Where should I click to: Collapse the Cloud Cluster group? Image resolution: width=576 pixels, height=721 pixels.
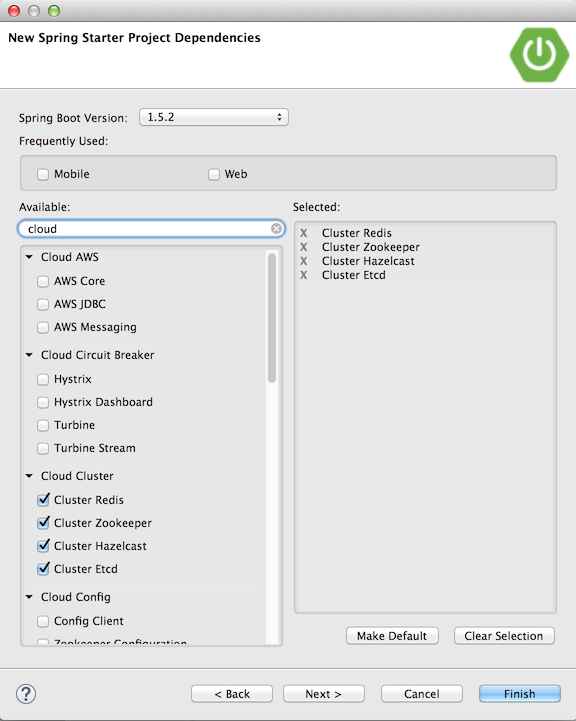click(x=29, y=476)
